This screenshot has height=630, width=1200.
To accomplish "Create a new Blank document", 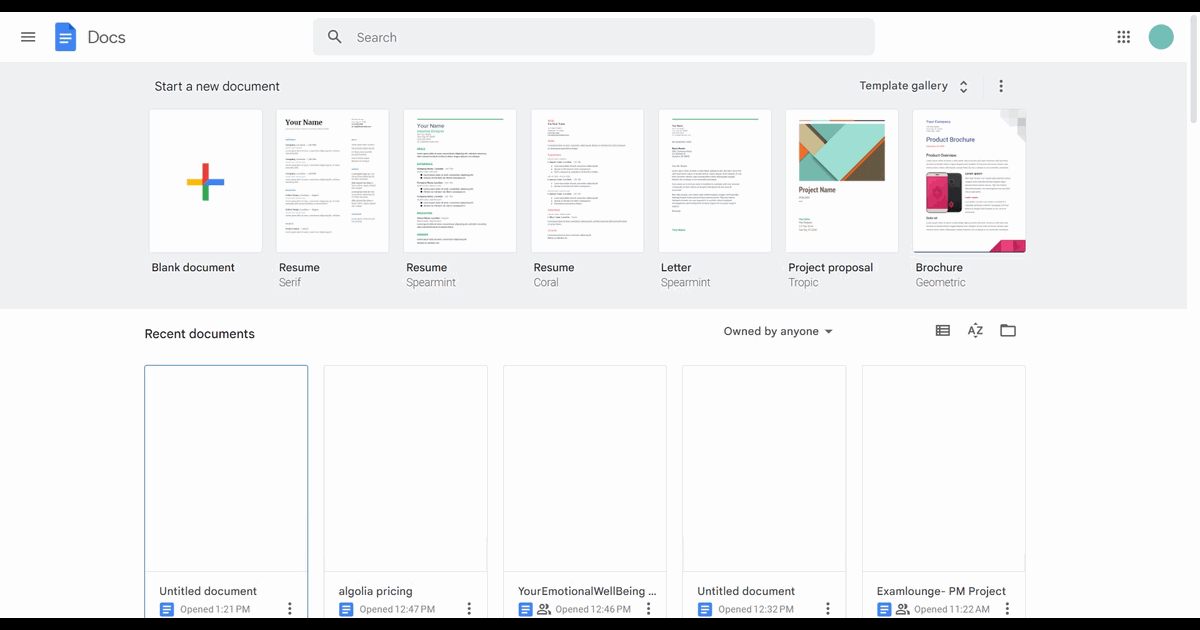I will point(206,181).
